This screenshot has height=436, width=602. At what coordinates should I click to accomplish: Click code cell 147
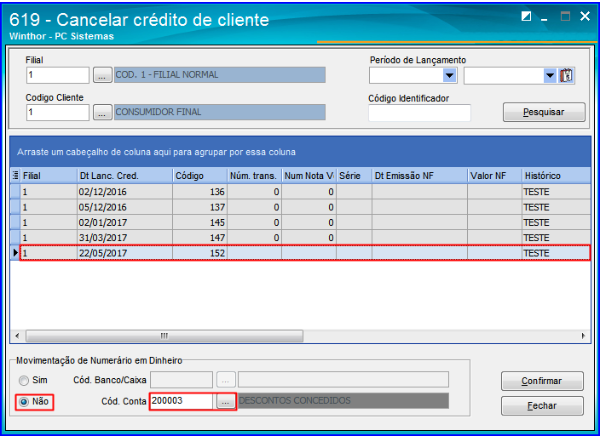pos(200,238)
